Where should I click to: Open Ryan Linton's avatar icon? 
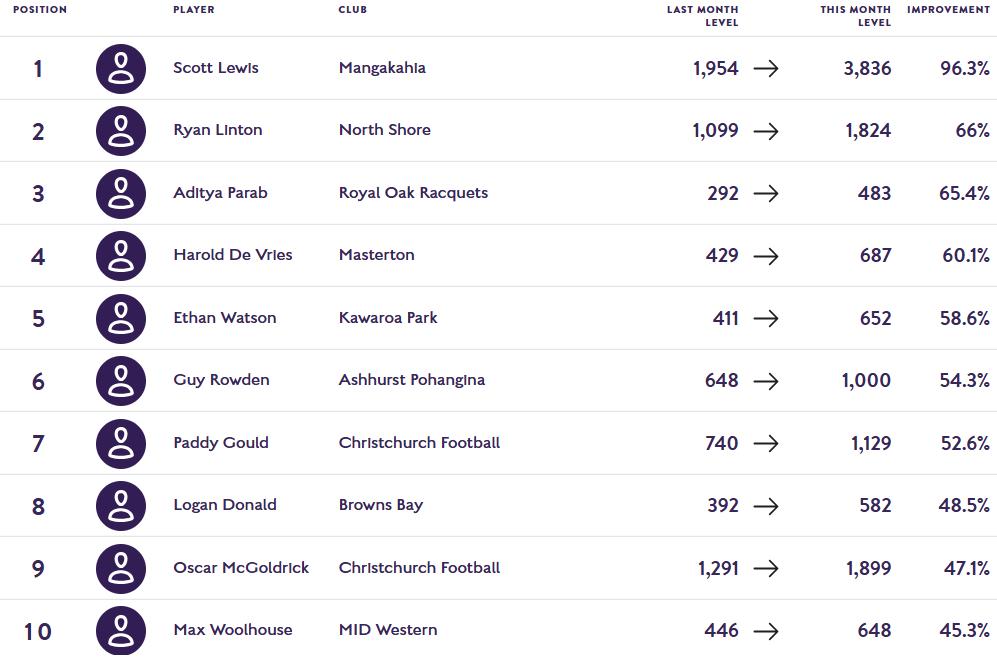[x=121, y=131]
